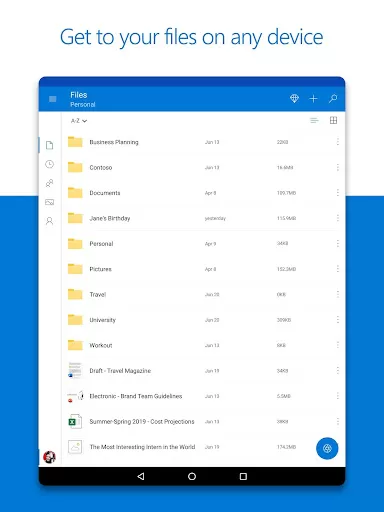Open more options for Pictures
Screen dimensions: 384x512
(338, 269)
